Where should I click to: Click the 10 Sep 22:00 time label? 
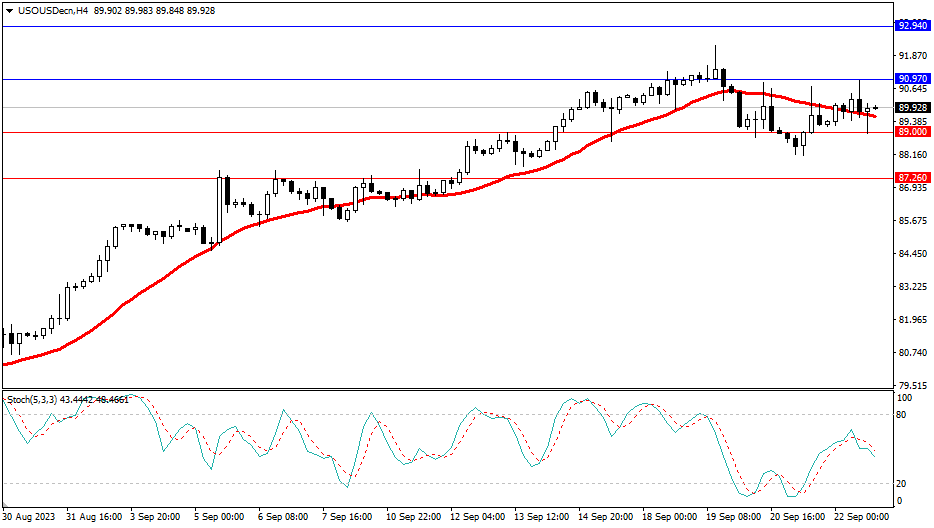[x=414, y=517]
